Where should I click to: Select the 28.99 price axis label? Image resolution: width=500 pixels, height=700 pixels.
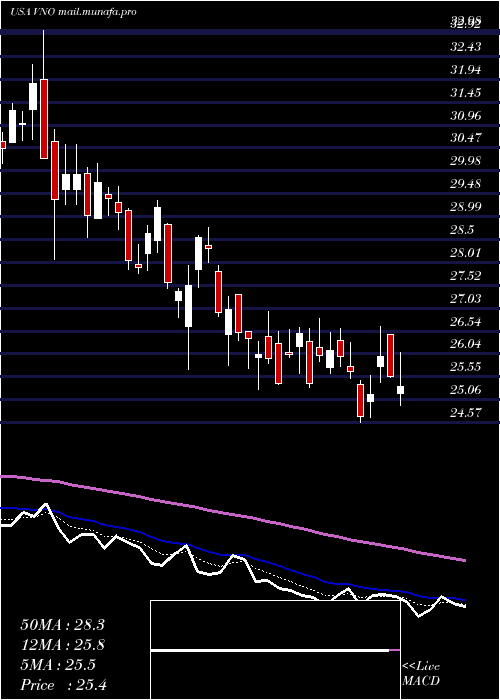466,207
